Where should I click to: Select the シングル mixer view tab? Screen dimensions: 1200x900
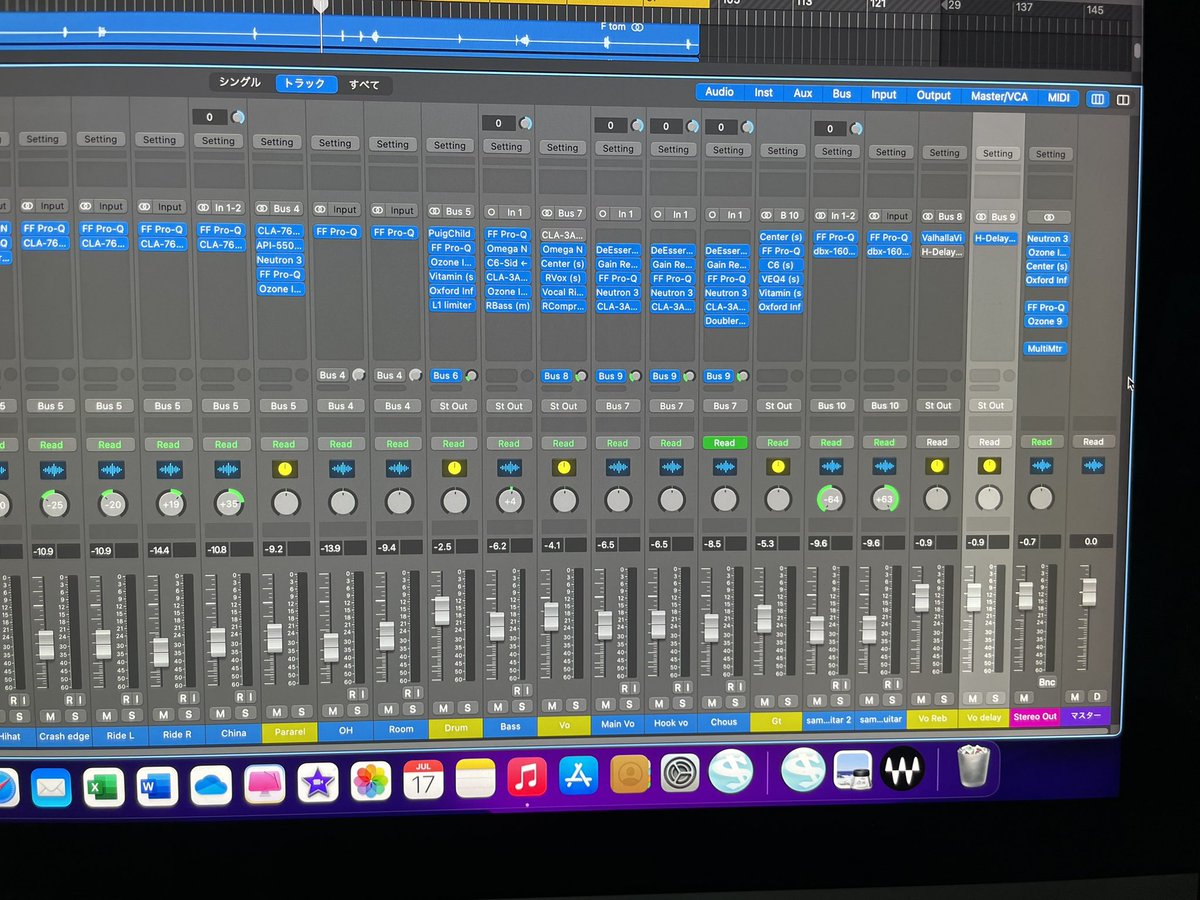pos(240,83)
